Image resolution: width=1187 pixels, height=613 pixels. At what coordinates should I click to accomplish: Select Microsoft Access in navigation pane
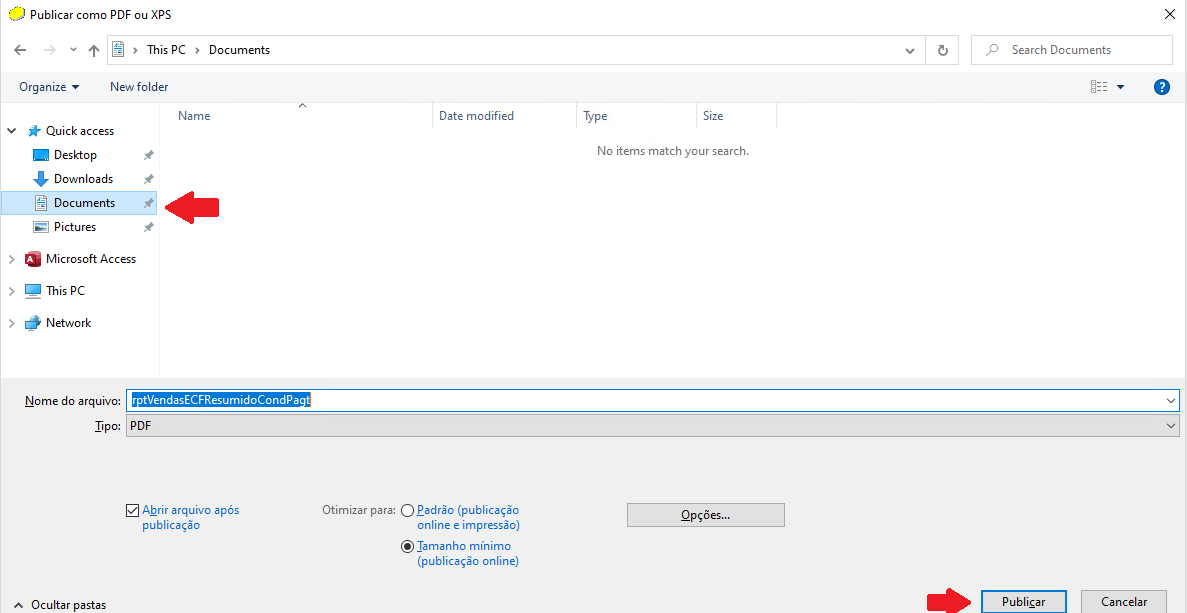coord(90,259)
